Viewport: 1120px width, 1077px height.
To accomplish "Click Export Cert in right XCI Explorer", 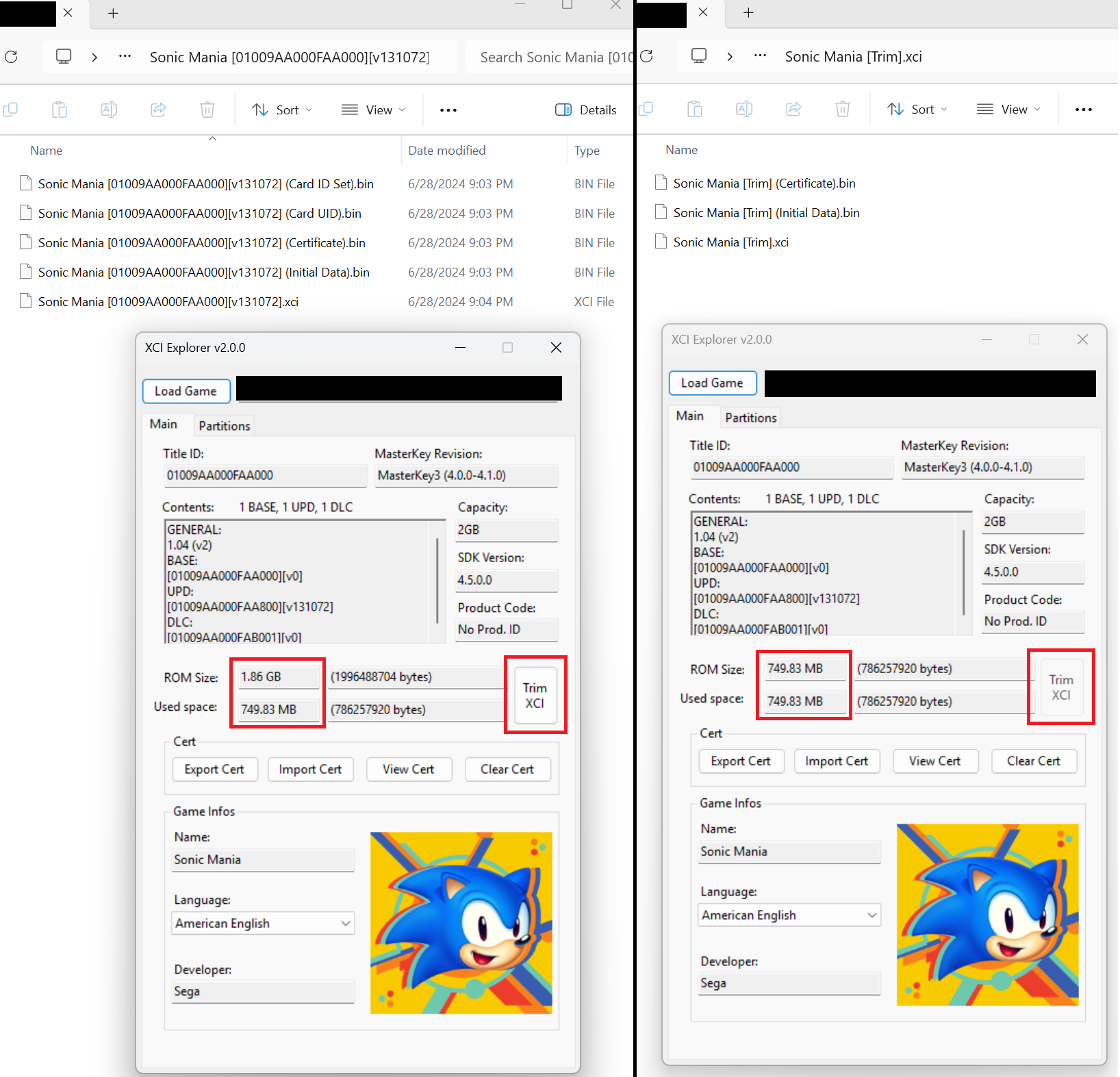I will tap(741, 761).
